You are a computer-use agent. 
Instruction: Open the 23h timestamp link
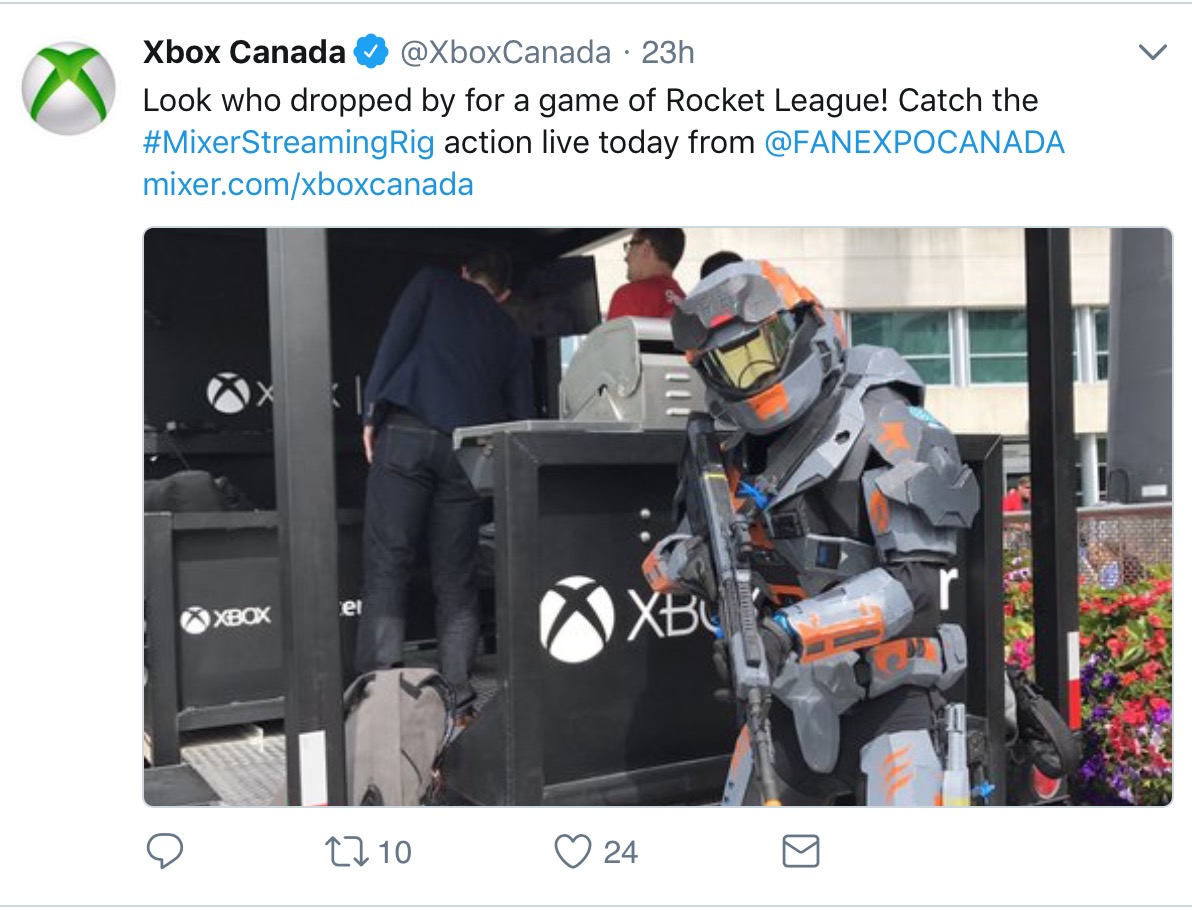(x=668, y=52)
